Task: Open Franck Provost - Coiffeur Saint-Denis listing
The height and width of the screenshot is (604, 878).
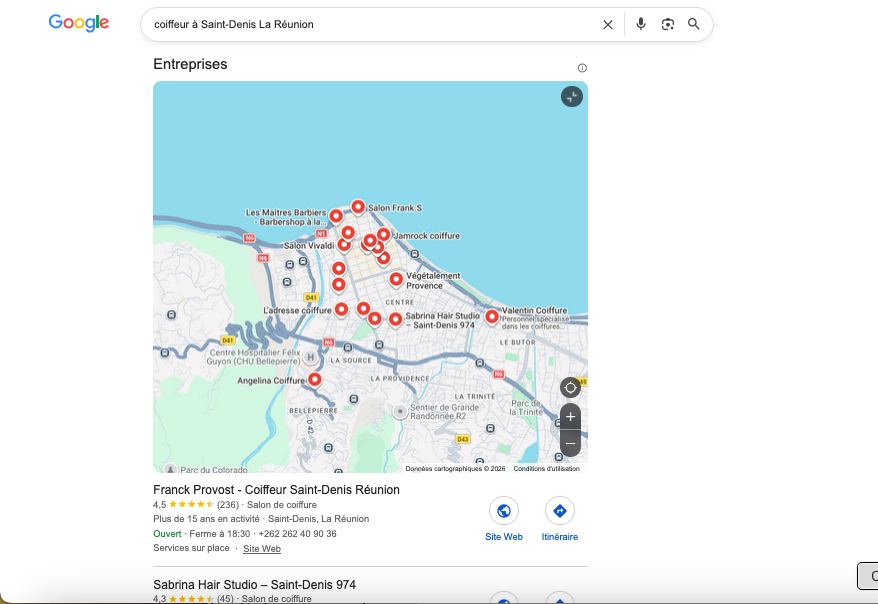Action: pyautogui.click(x=277, y=489)
